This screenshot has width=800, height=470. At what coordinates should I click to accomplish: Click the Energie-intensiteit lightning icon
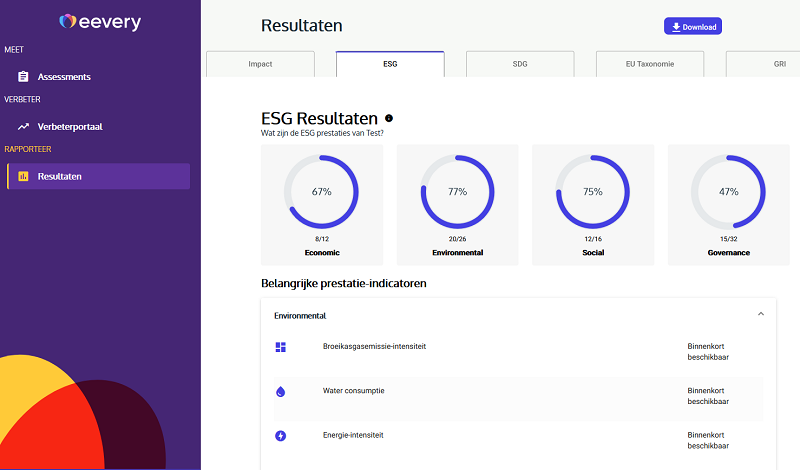click(280, 436)
